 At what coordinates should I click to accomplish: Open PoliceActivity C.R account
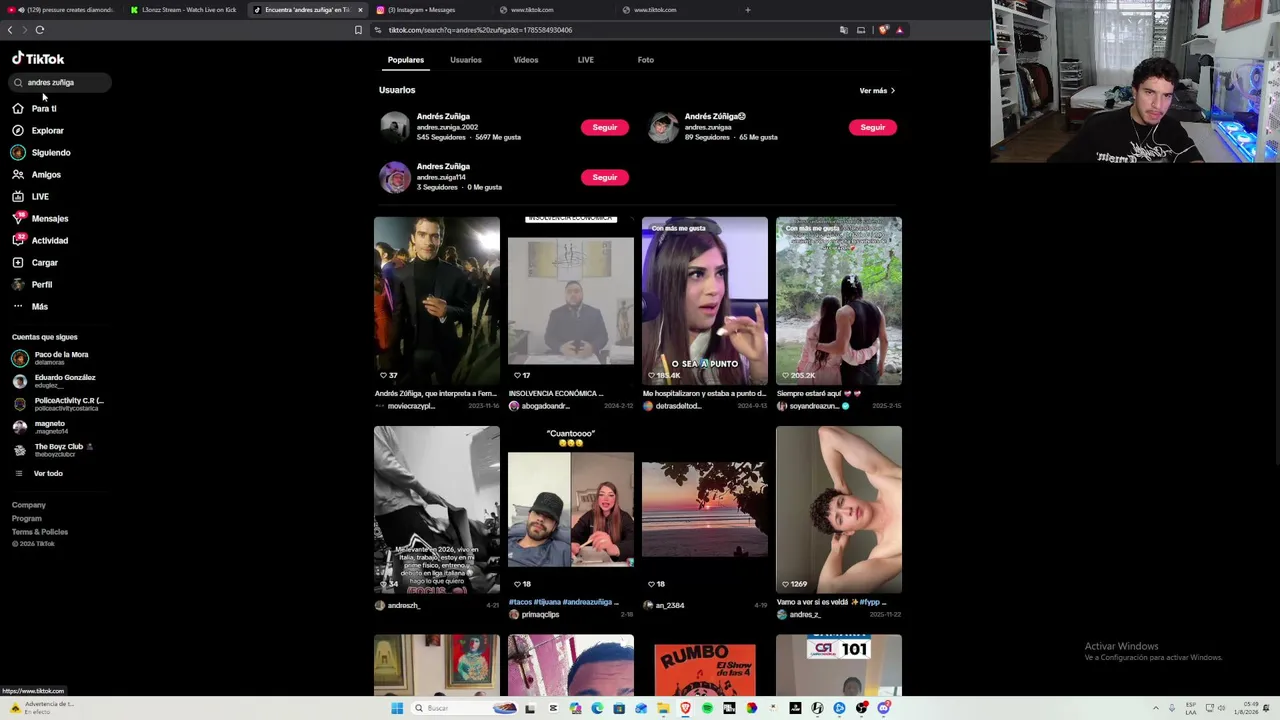(58, 404)
